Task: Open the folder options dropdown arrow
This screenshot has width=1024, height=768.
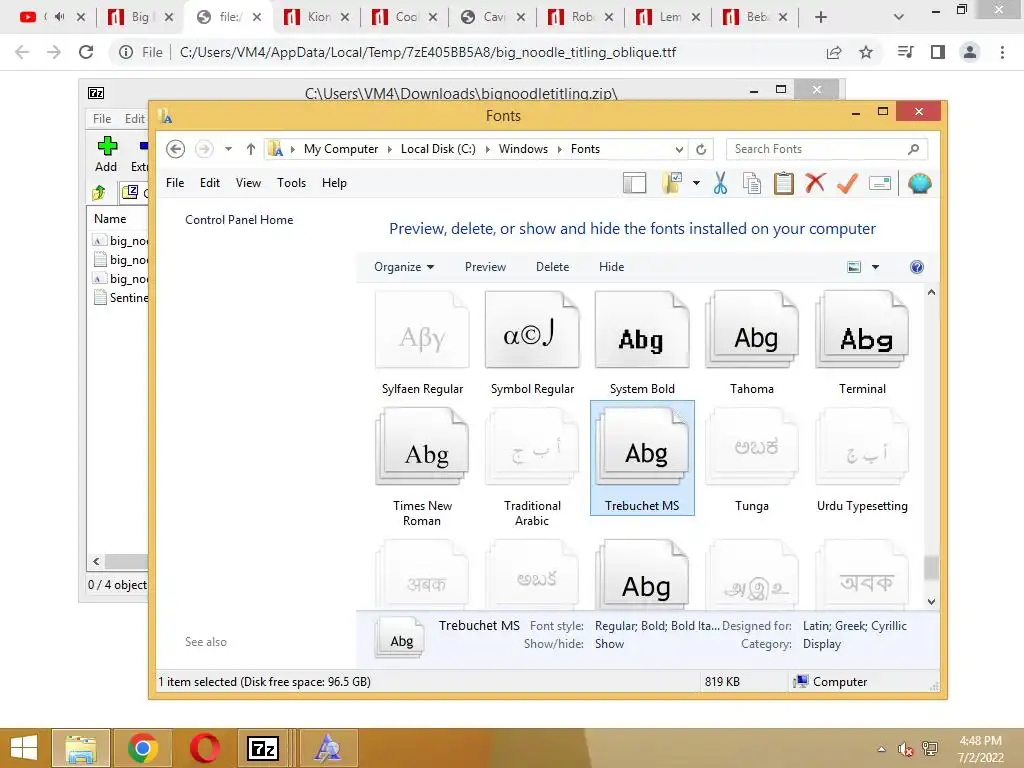Action: tap(696, 184)
